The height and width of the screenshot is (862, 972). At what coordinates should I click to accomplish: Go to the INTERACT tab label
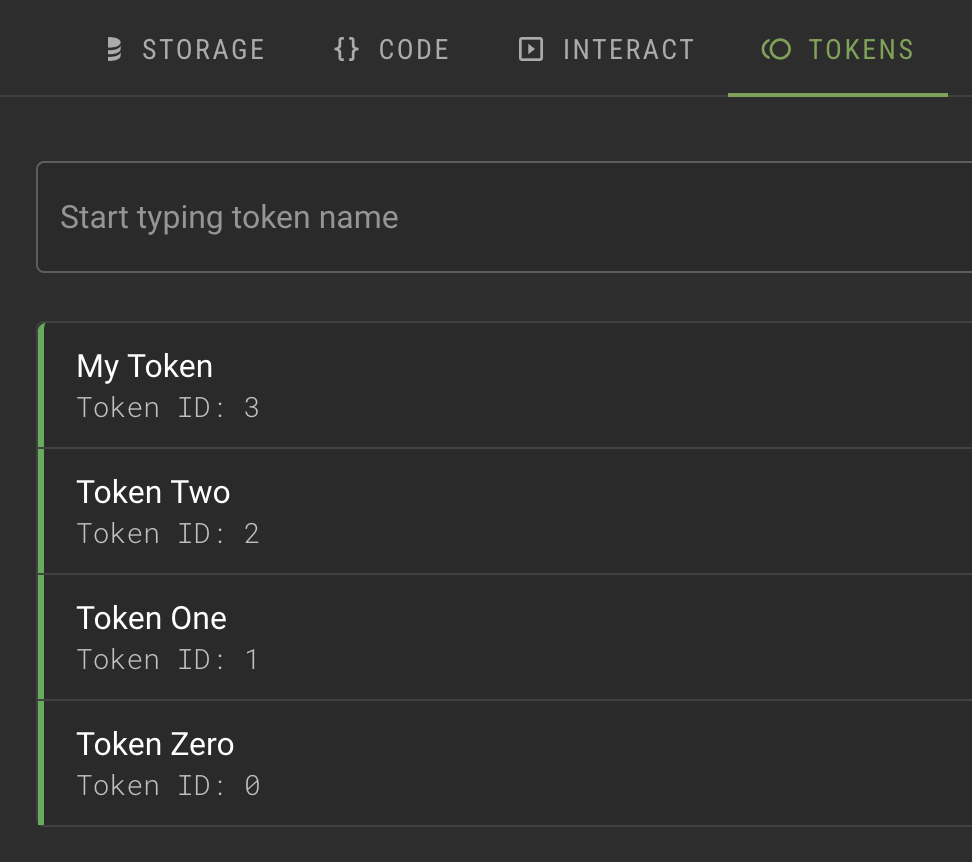coord(628,49)
